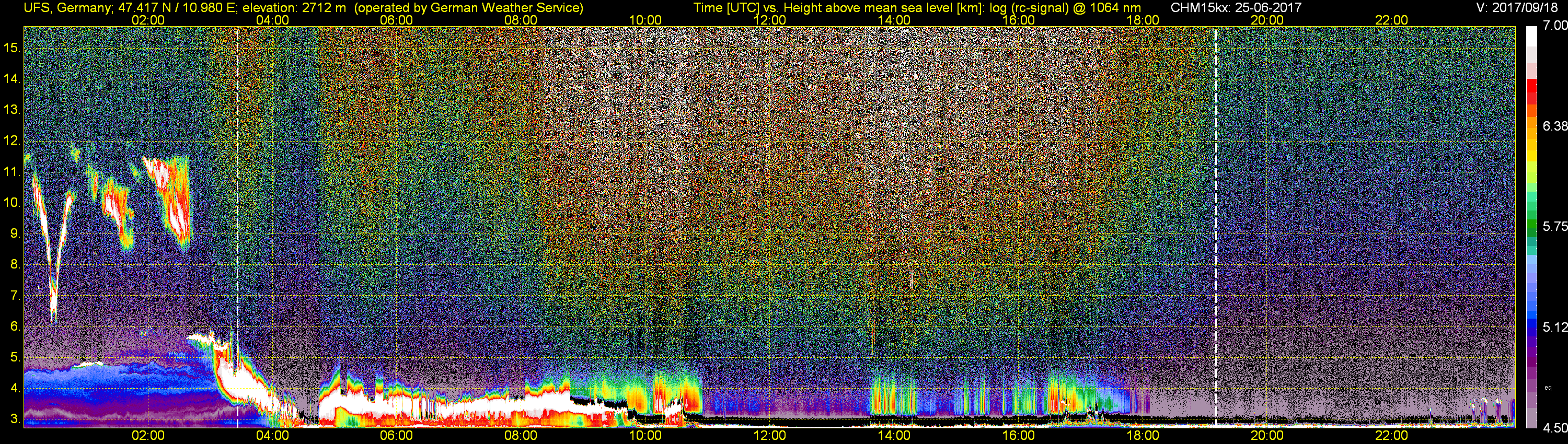Select the 04:00 label on the top time axis
Image resolution: width=1568 pixels, height=444 pixels.
[x=272, y=20]
